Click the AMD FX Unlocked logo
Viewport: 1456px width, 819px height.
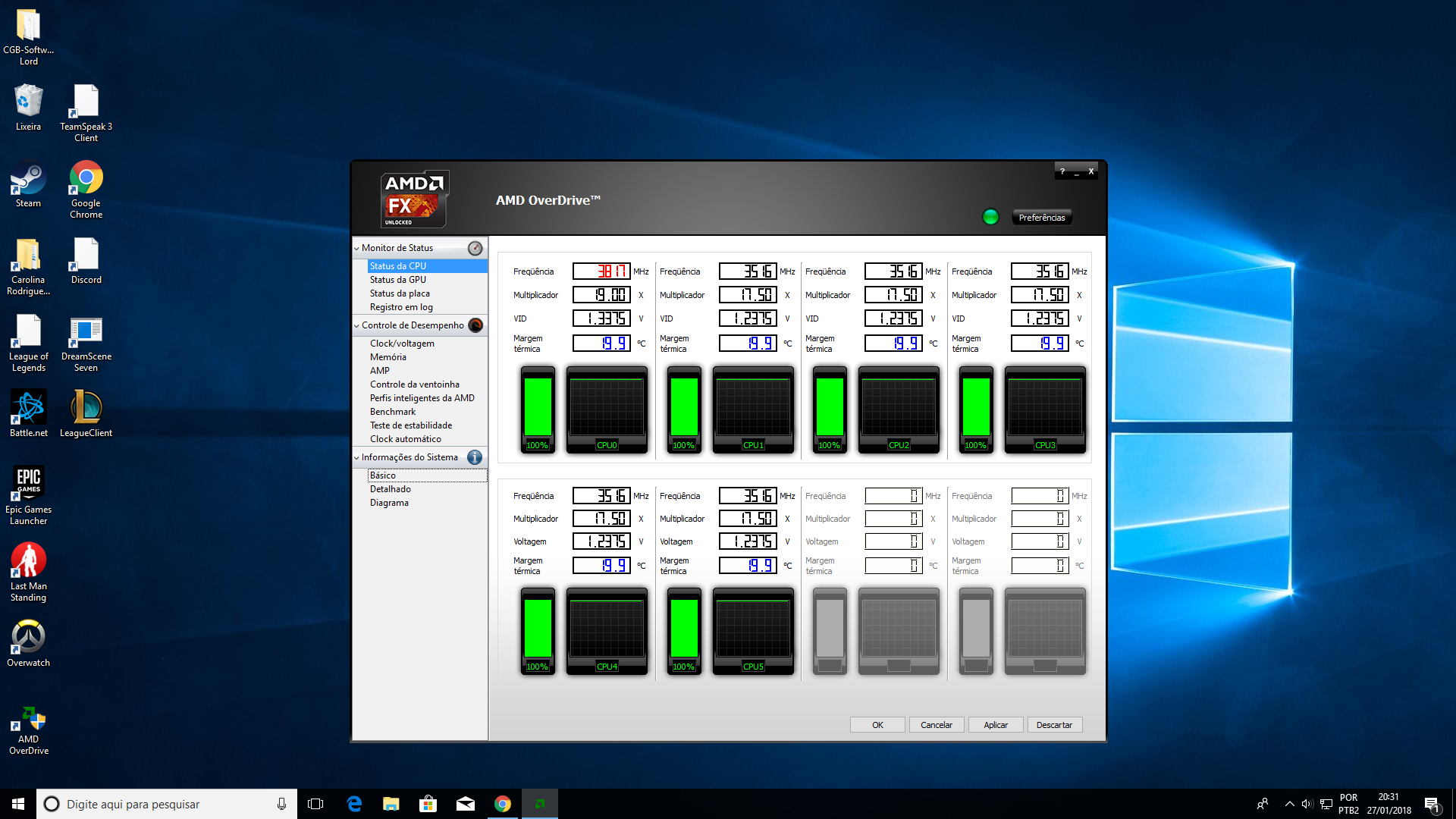(x=414, y=199)
